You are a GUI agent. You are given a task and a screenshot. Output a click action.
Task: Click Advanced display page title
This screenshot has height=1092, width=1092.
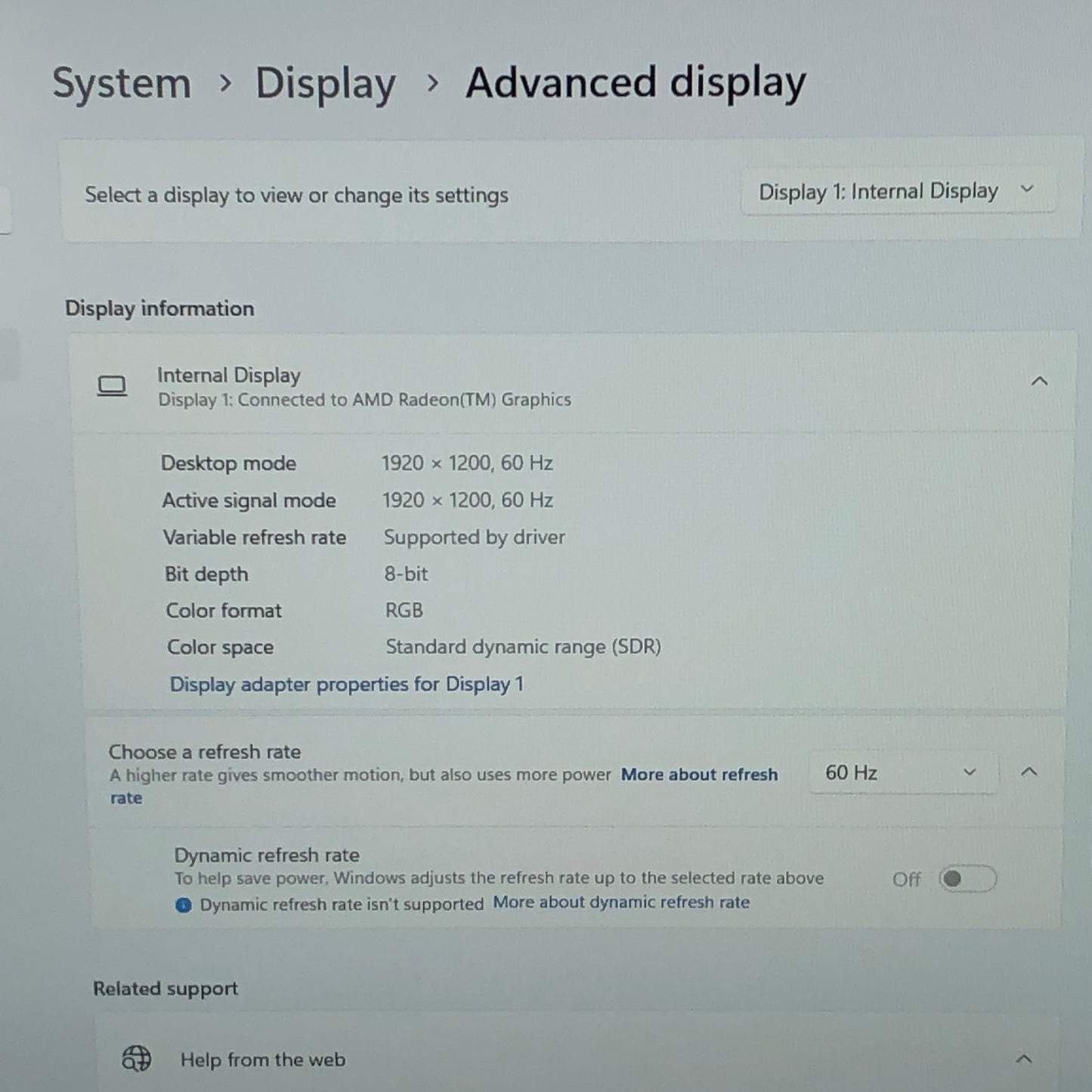tap(636, 82)
